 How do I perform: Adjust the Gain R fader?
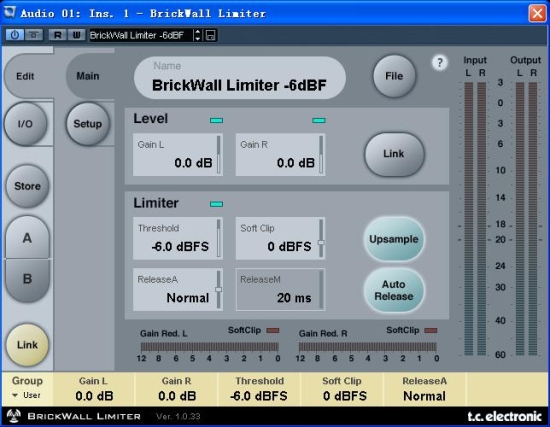321,155
